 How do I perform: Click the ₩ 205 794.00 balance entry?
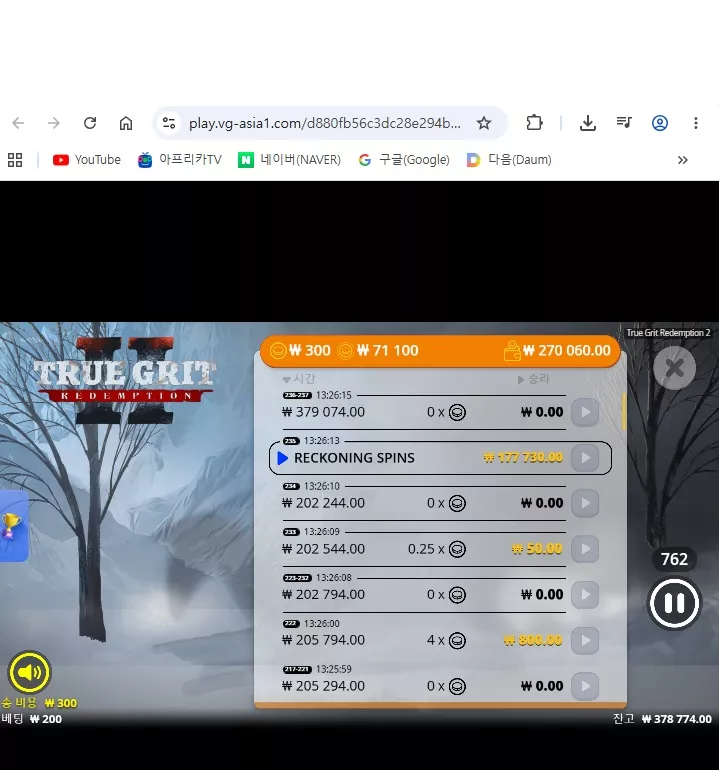click(323, 640)
